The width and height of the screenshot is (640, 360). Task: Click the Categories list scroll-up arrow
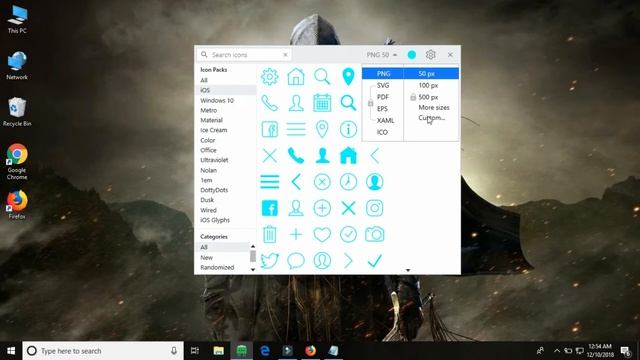253,247
